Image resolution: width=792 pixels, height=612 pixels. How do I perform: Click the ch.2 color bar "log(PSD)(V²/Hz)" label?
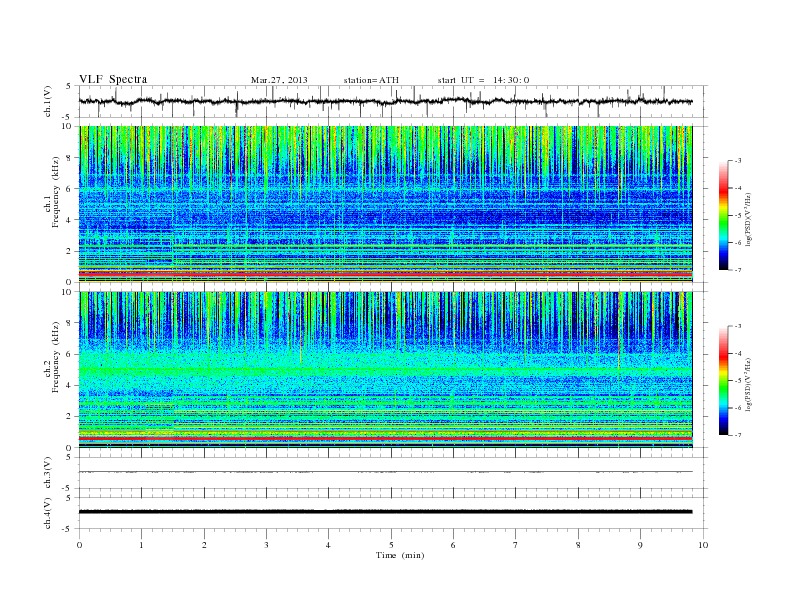click(x=749, y=384)
